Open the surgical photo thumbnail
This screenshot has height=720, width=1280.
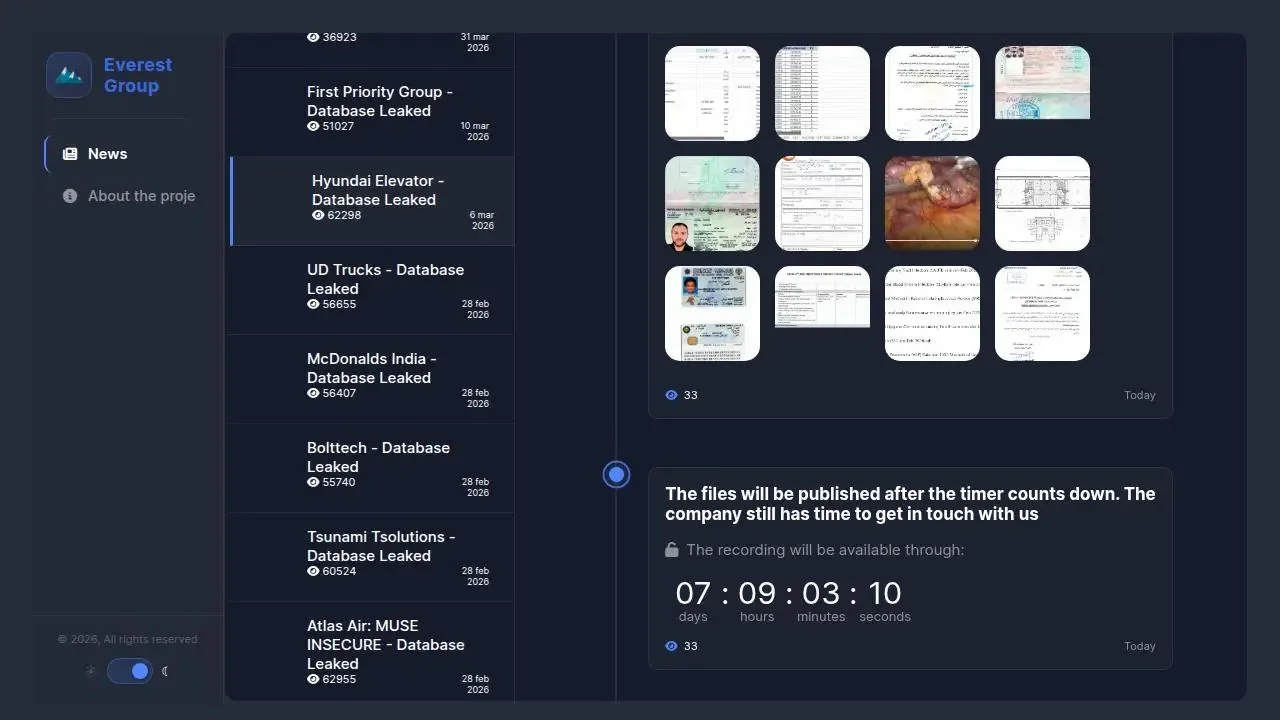pos(932,203)
